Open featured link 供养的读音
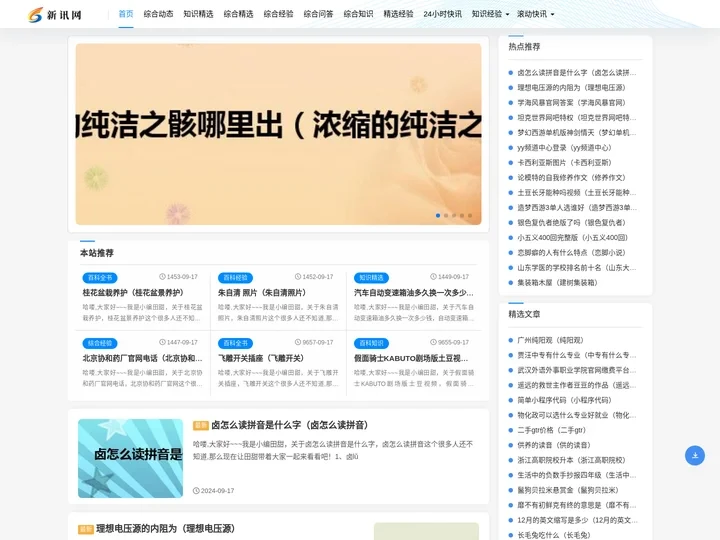This screenshot has height=540, width=720. 554,445
